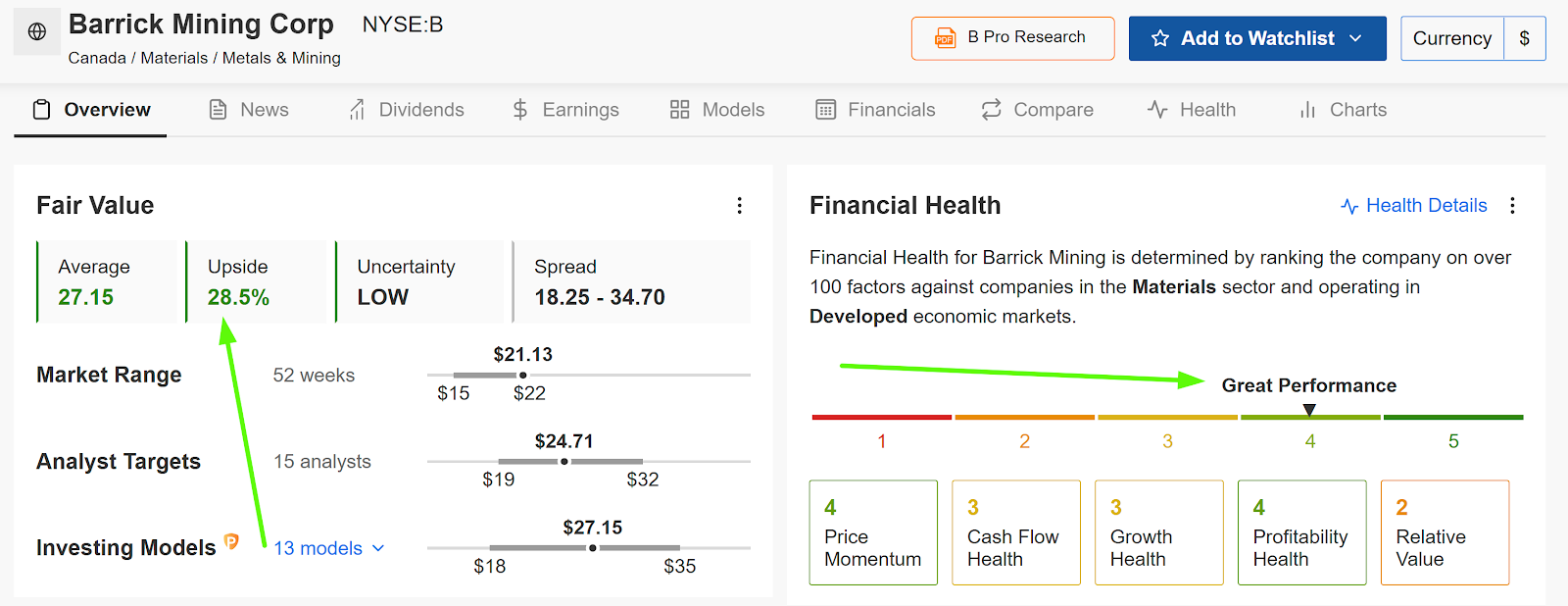The image size is (1568, 606).
Task: Select the Relative Value score card
Action: tap(1445, 532)
